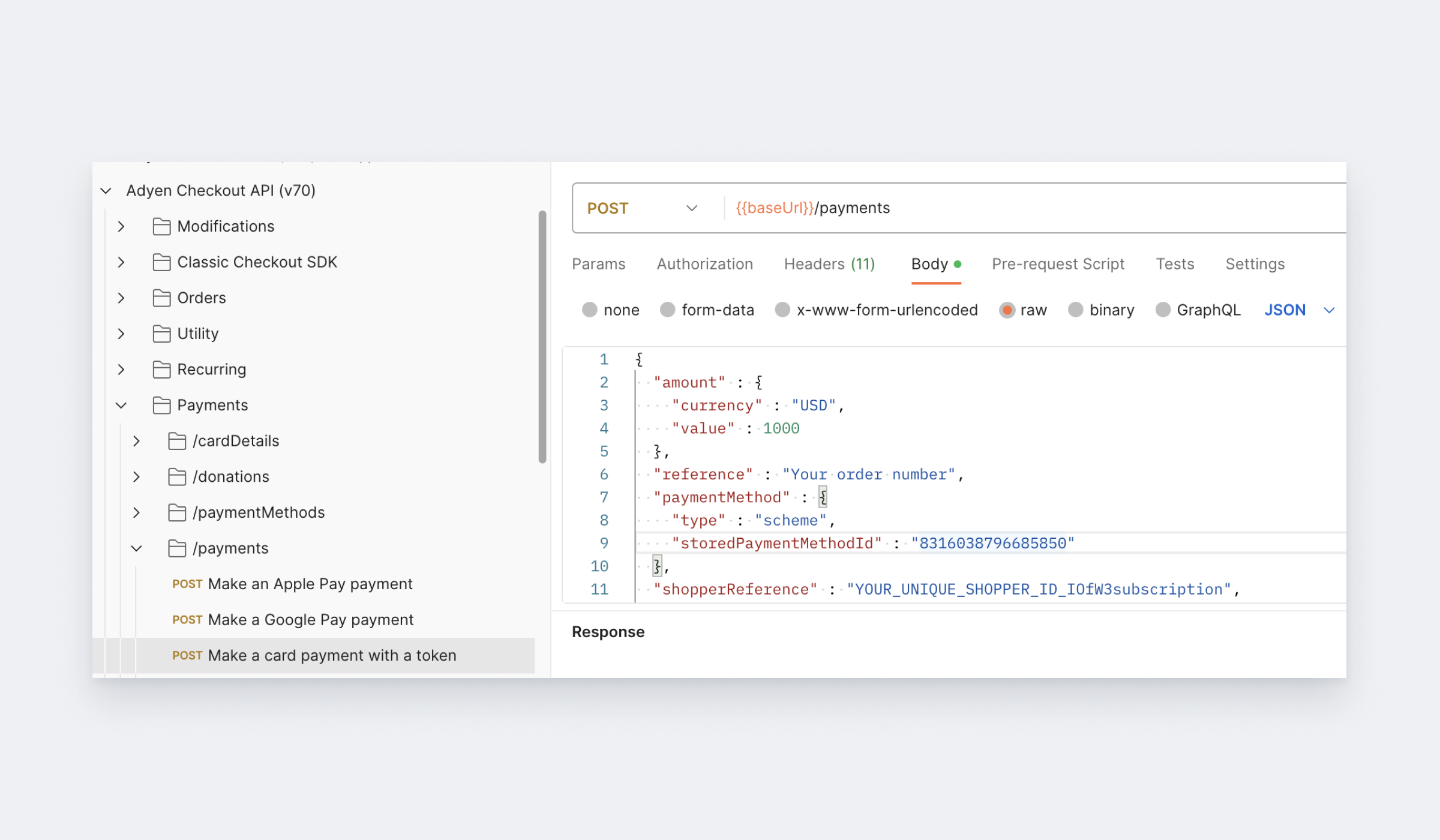Collapse the Payments folder chevron
Image resolution: width=1440 pixels, height=840 pixels.
(x=121, y=405)
